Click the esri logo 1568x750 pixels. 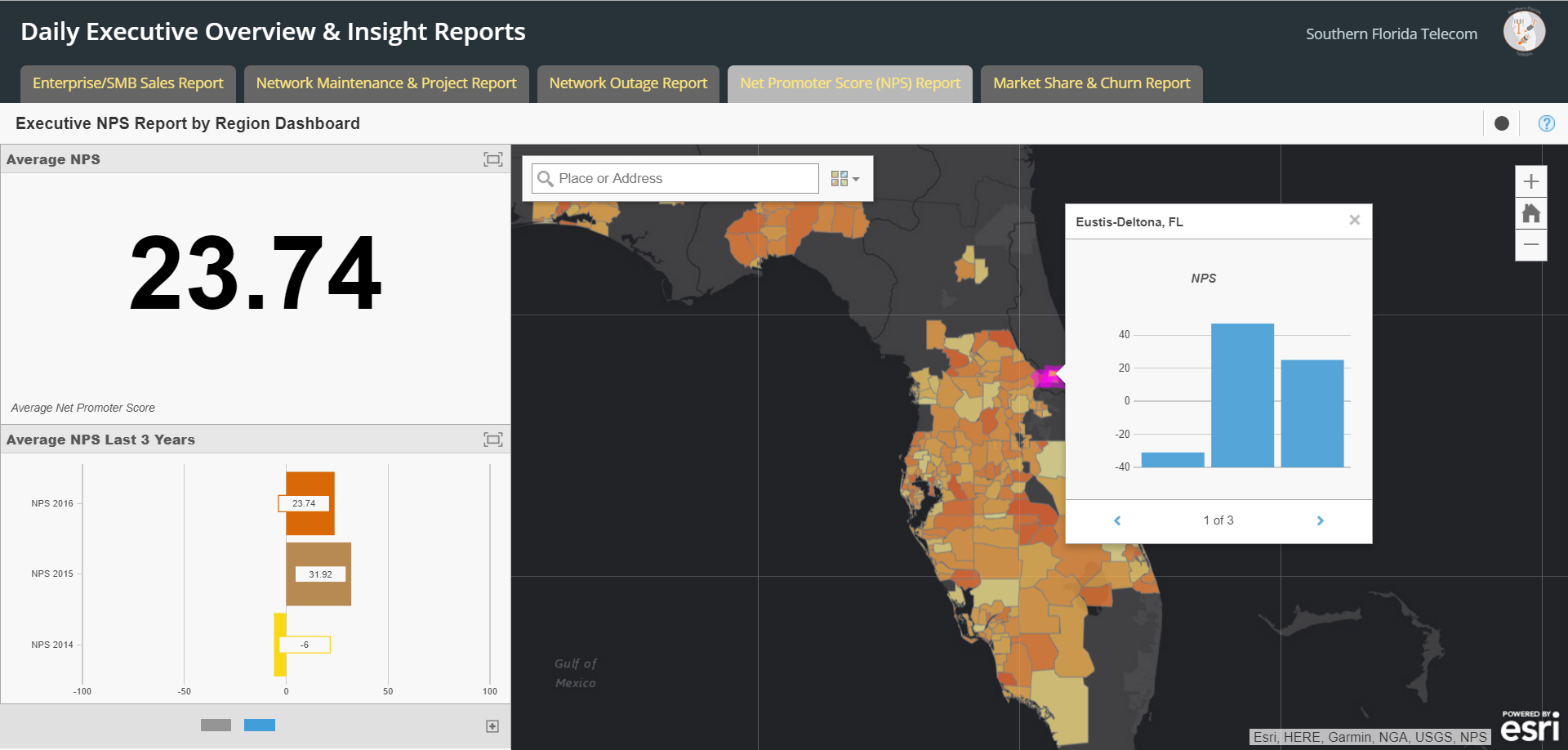(x=1530, y=726)
